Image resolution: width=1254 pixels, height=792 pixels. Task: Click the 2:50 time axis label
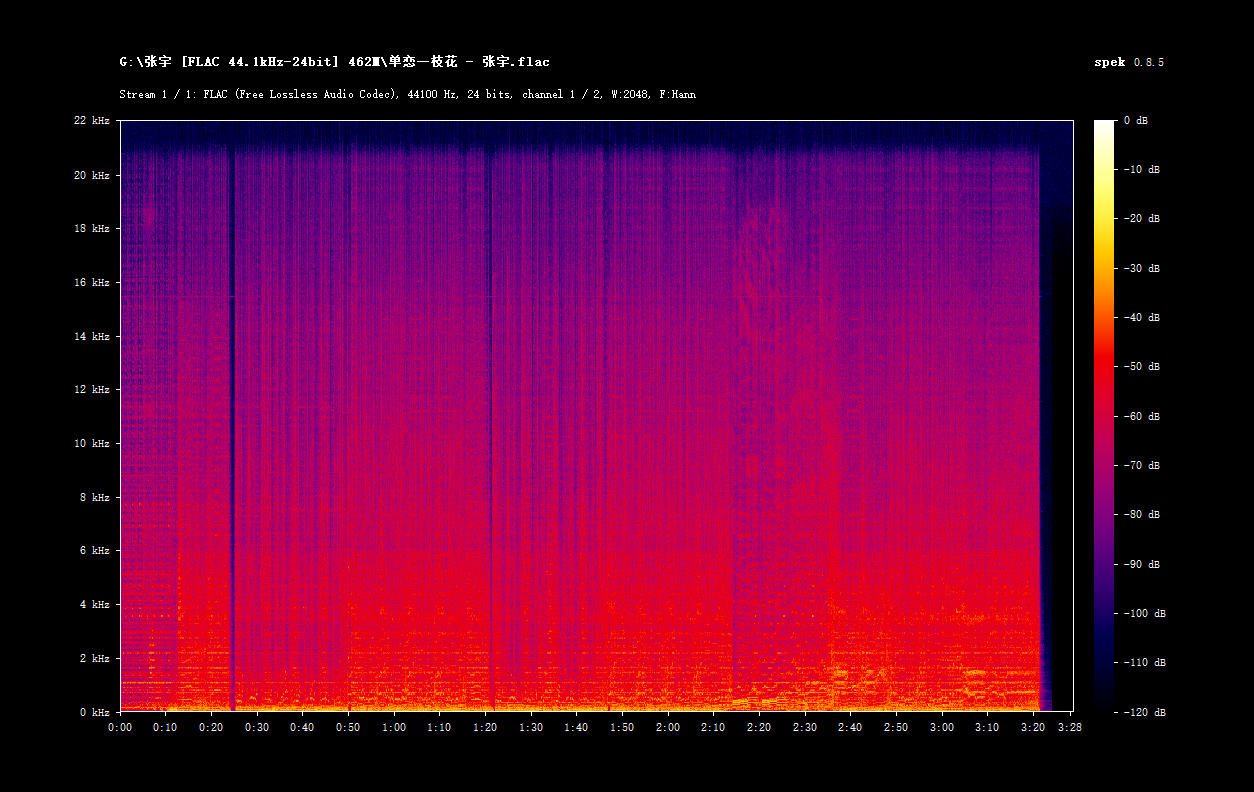click(x=896, y=728)
